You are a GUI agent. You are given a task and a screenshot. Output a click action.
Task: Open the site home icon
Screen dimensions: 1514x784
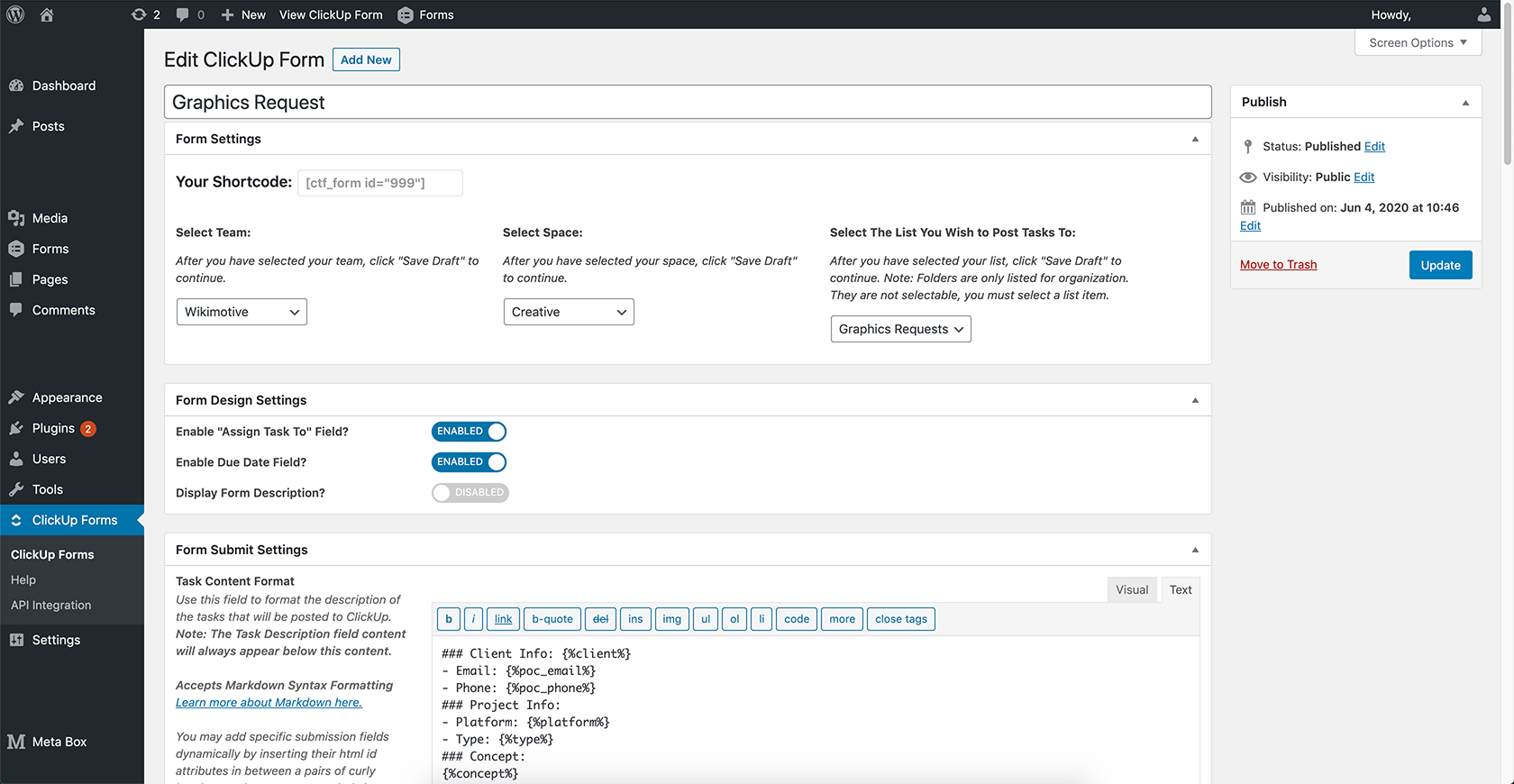click(x=47, y=14)
